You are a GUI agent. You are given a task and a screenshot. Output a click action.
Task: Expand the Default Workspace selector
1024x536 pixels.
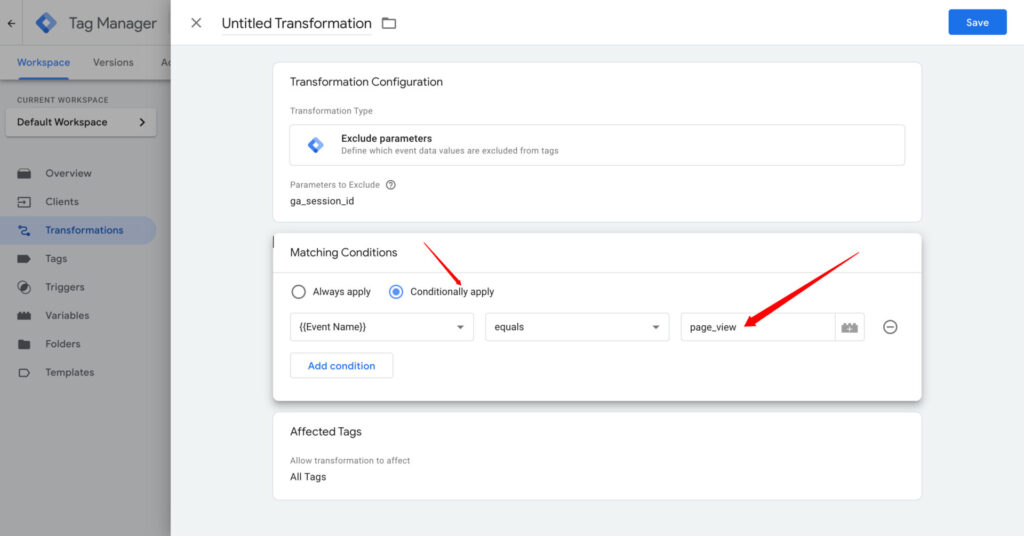tap(80, 122)
